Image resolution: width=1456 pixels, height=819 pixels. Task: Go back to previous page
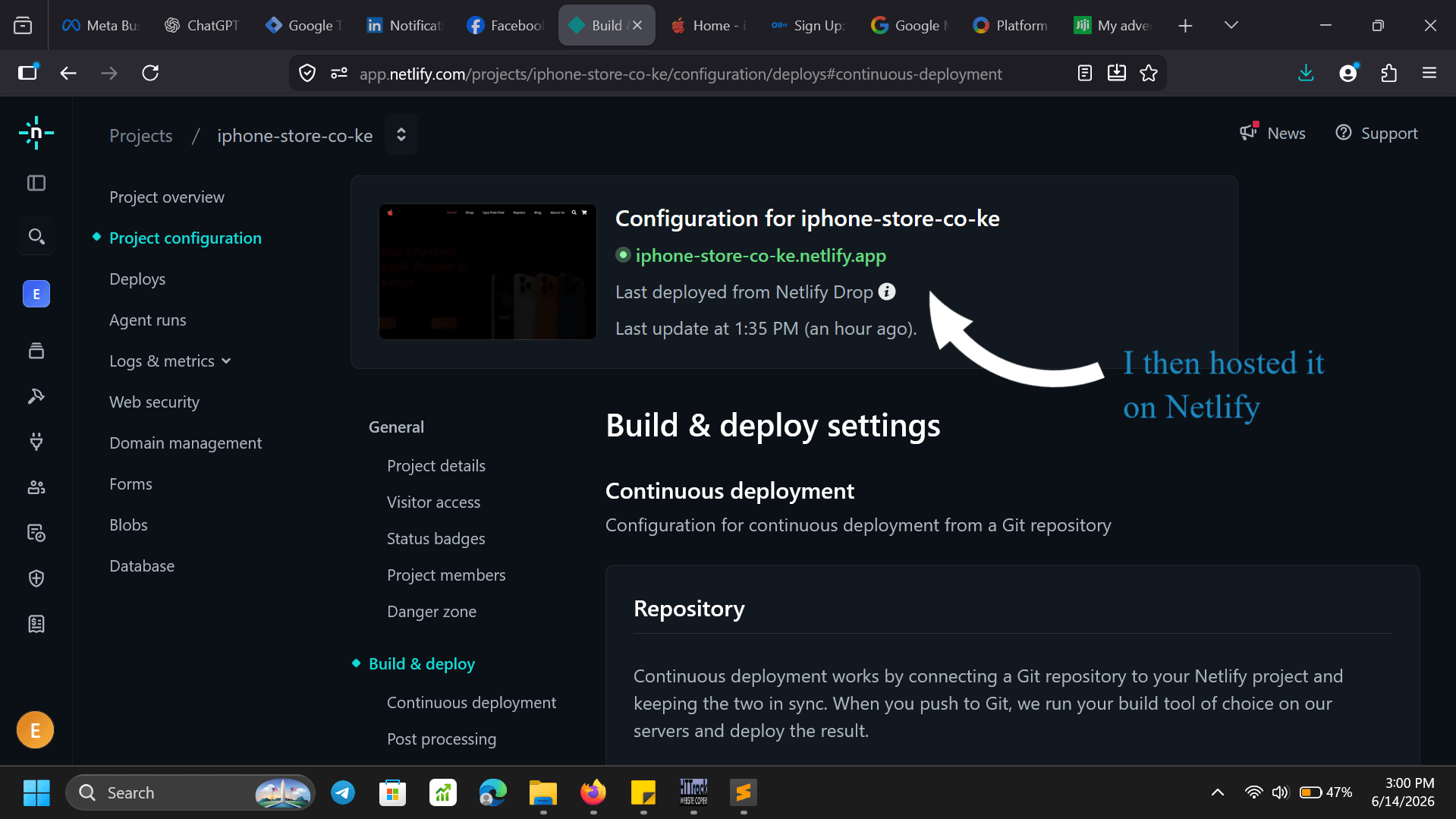point(68,73)
